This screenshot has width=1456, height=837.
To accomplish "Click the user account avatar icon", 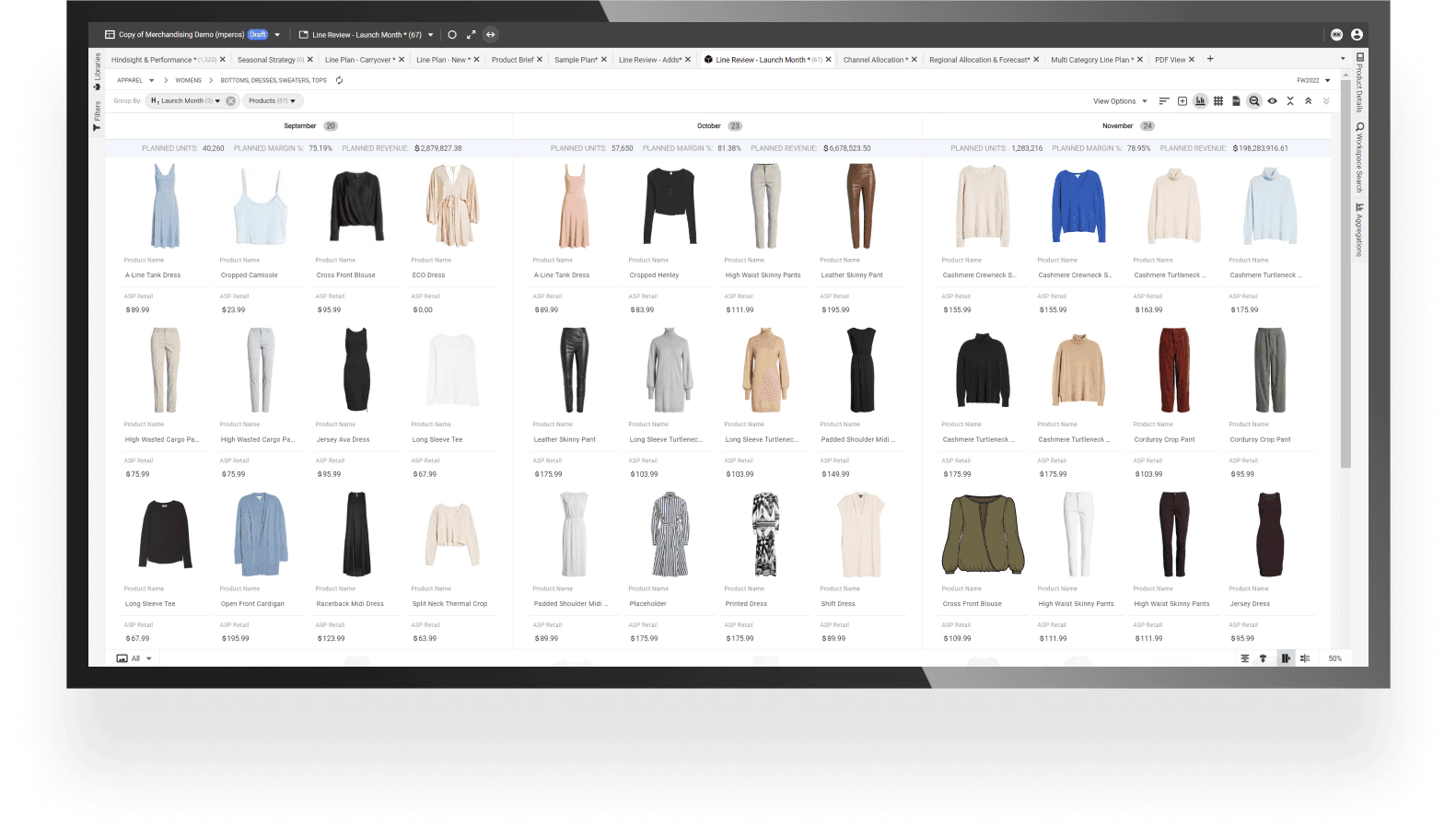I will (1357, 35).
